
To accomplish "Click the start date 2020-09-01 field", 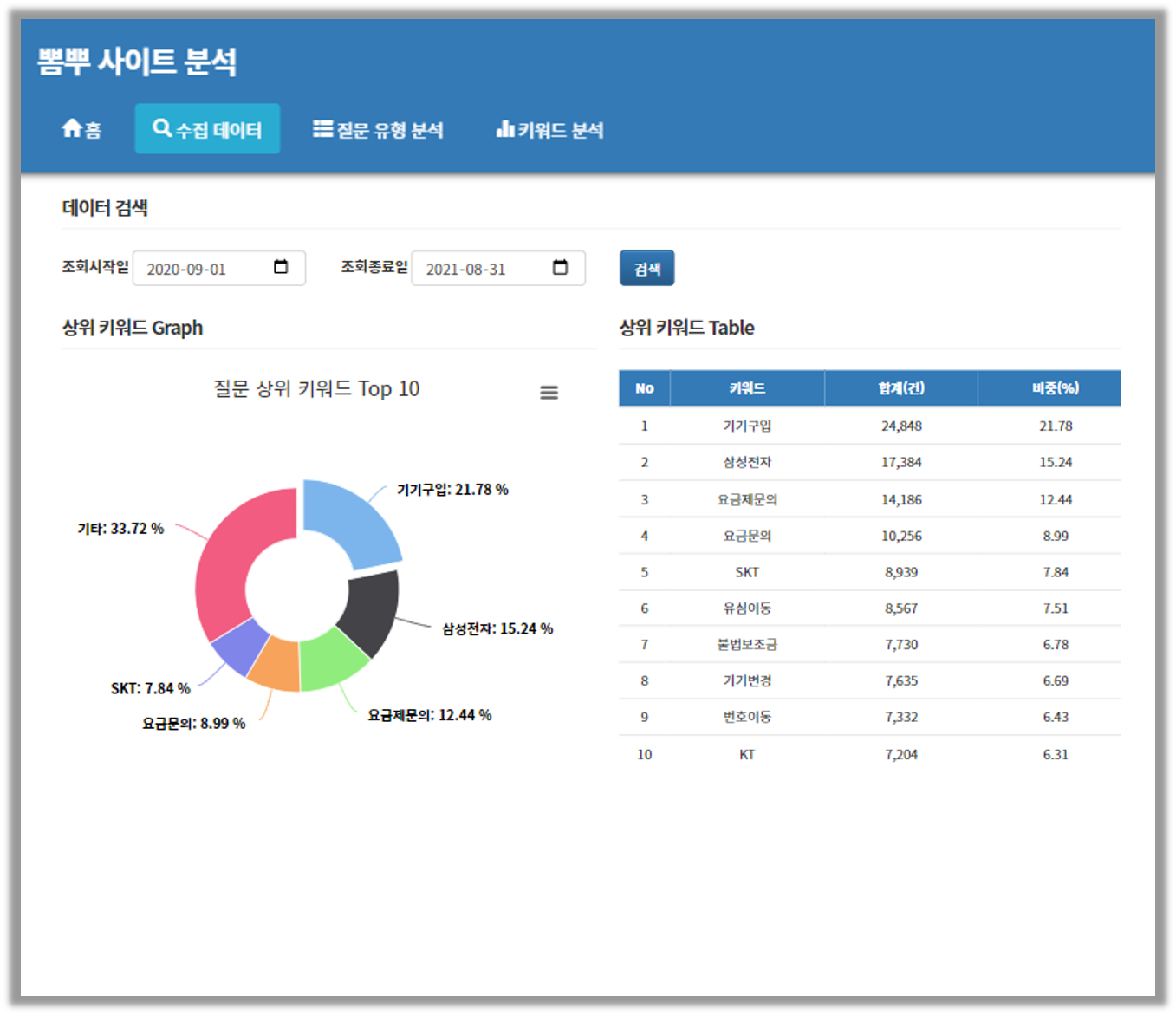I will tap(204, 269).
